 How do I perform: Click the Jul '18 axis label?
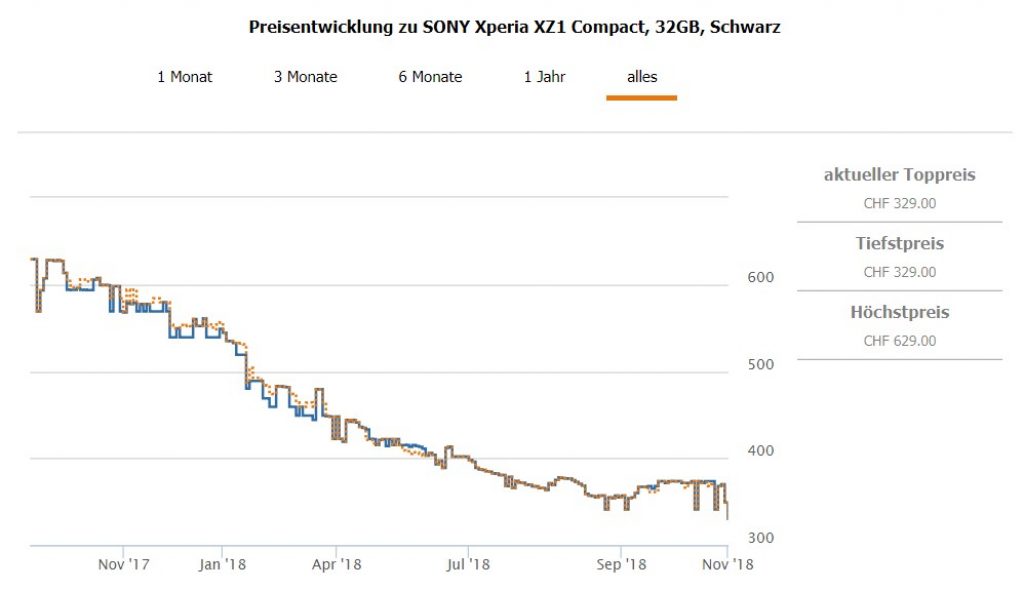click(469, 565)
